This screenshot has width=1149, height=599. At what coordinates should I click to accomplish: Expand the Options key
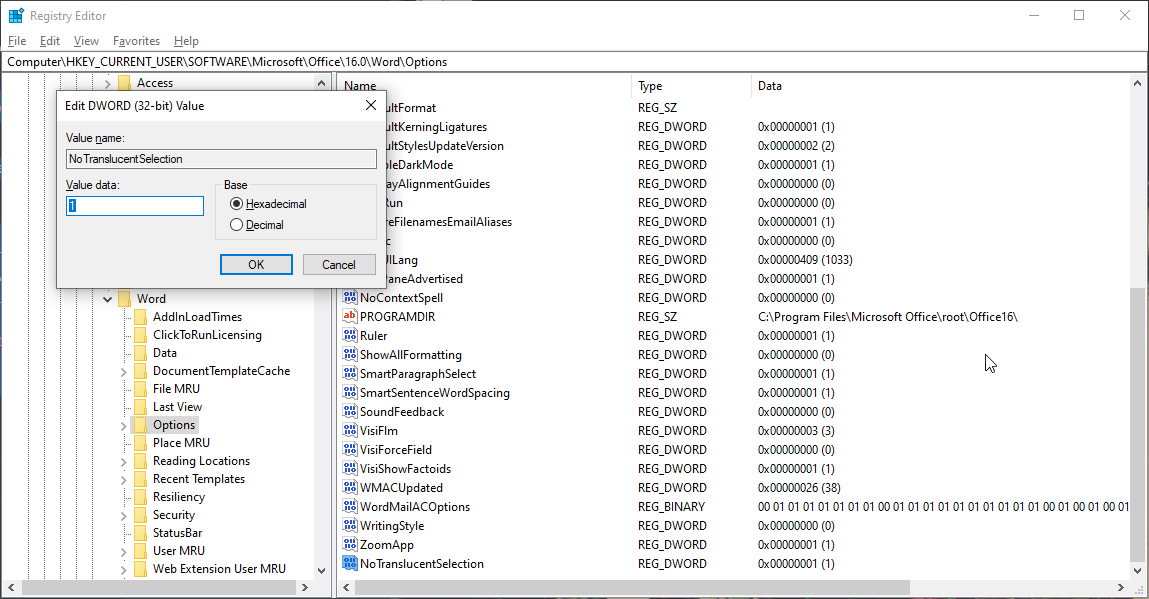point(124,425)
